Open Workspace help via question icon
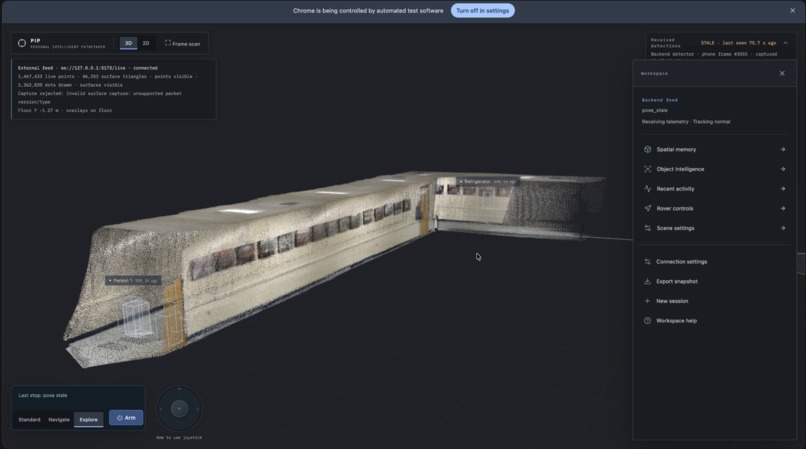The width and height of the screenshot is (806, 449). coord(647,320)
